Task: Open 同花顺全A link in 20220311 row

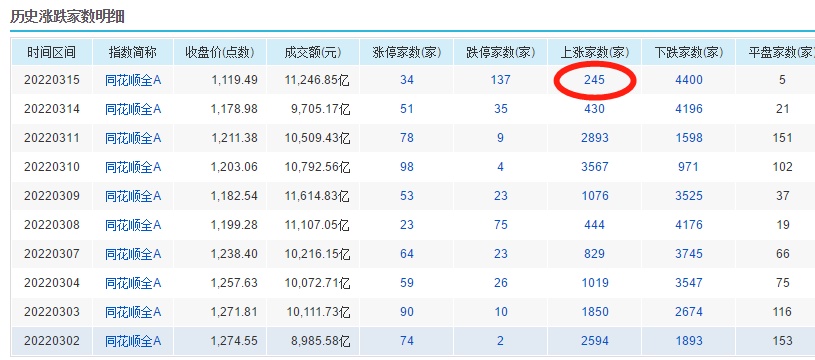Action: point(134,138)
